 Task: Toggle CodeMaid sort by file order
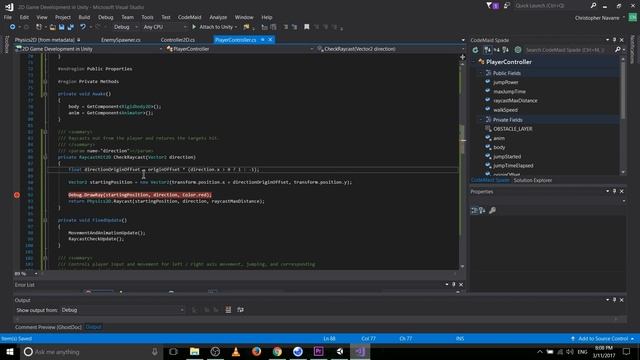tap(487, 50)
